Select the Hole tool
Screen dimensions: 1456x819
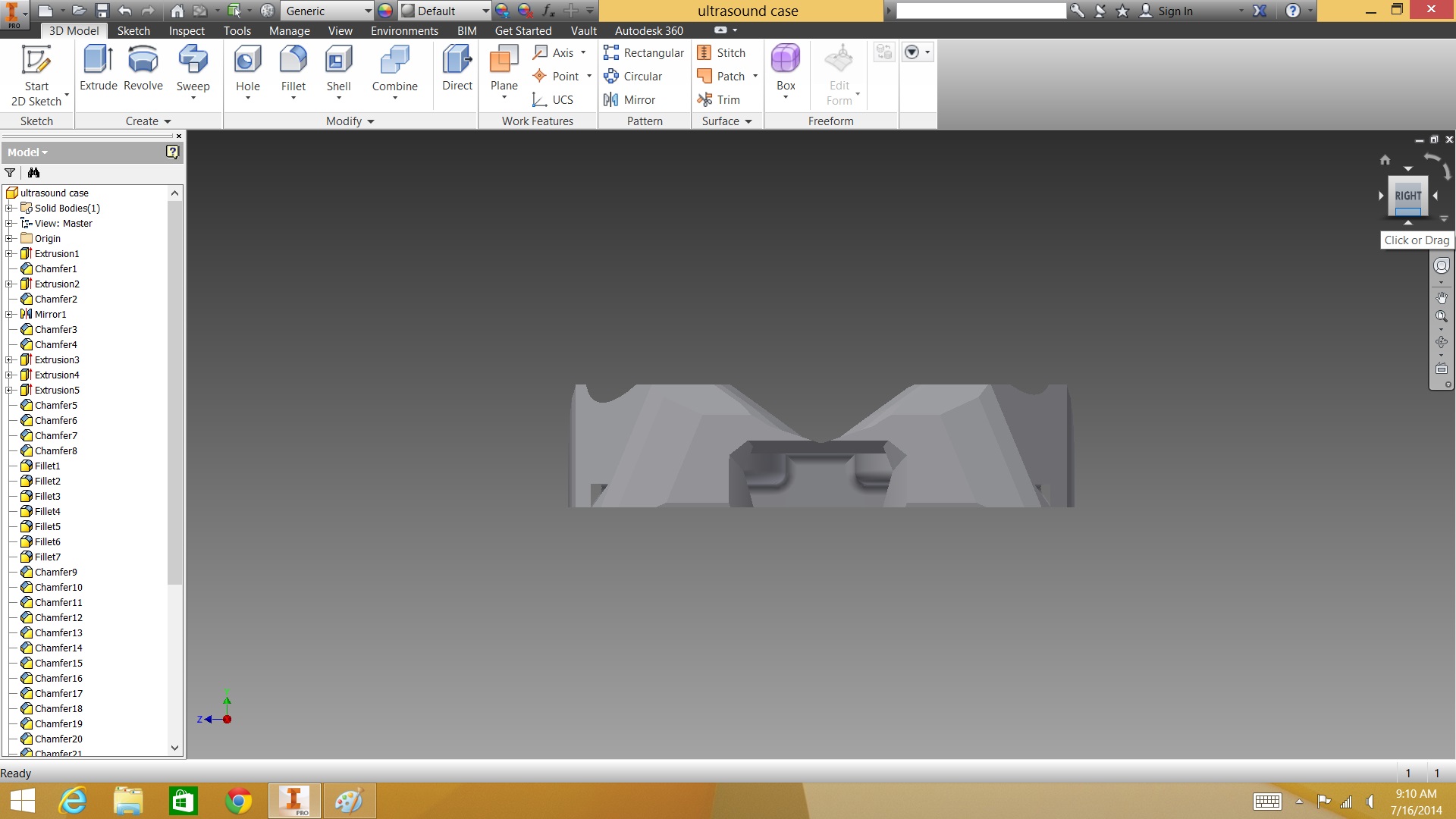pyautogui.click(x=248, y=72)
